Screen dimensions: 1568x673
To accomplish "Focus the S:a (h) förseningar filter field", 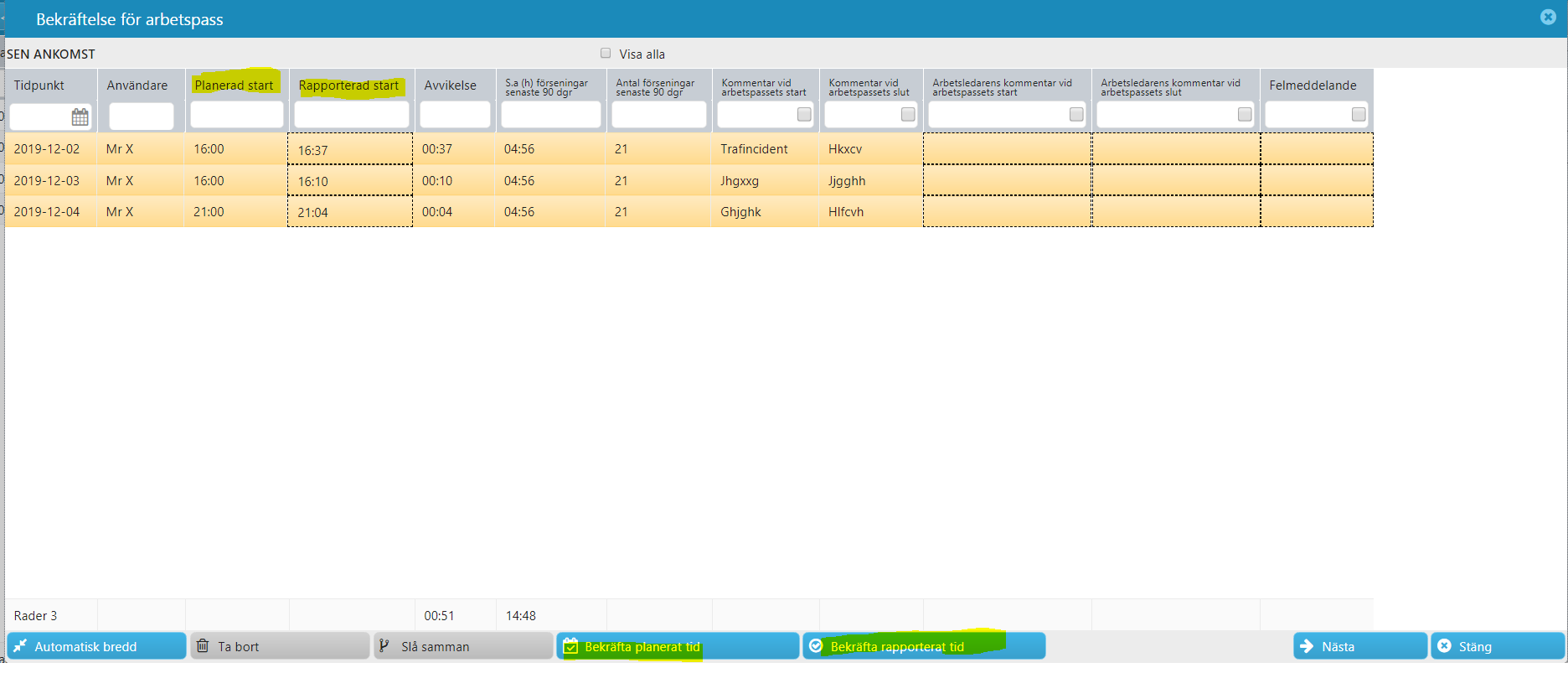I will point(551,114).
